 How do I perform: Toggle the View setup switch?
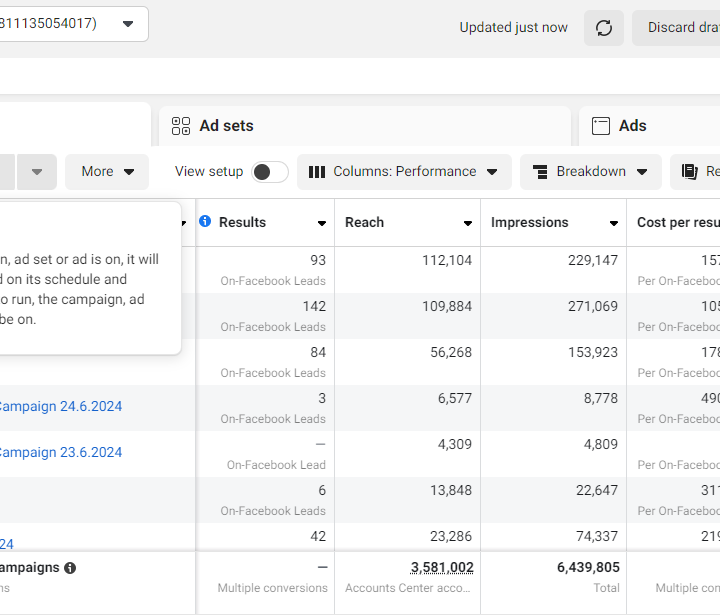click(x=269, y=172)
